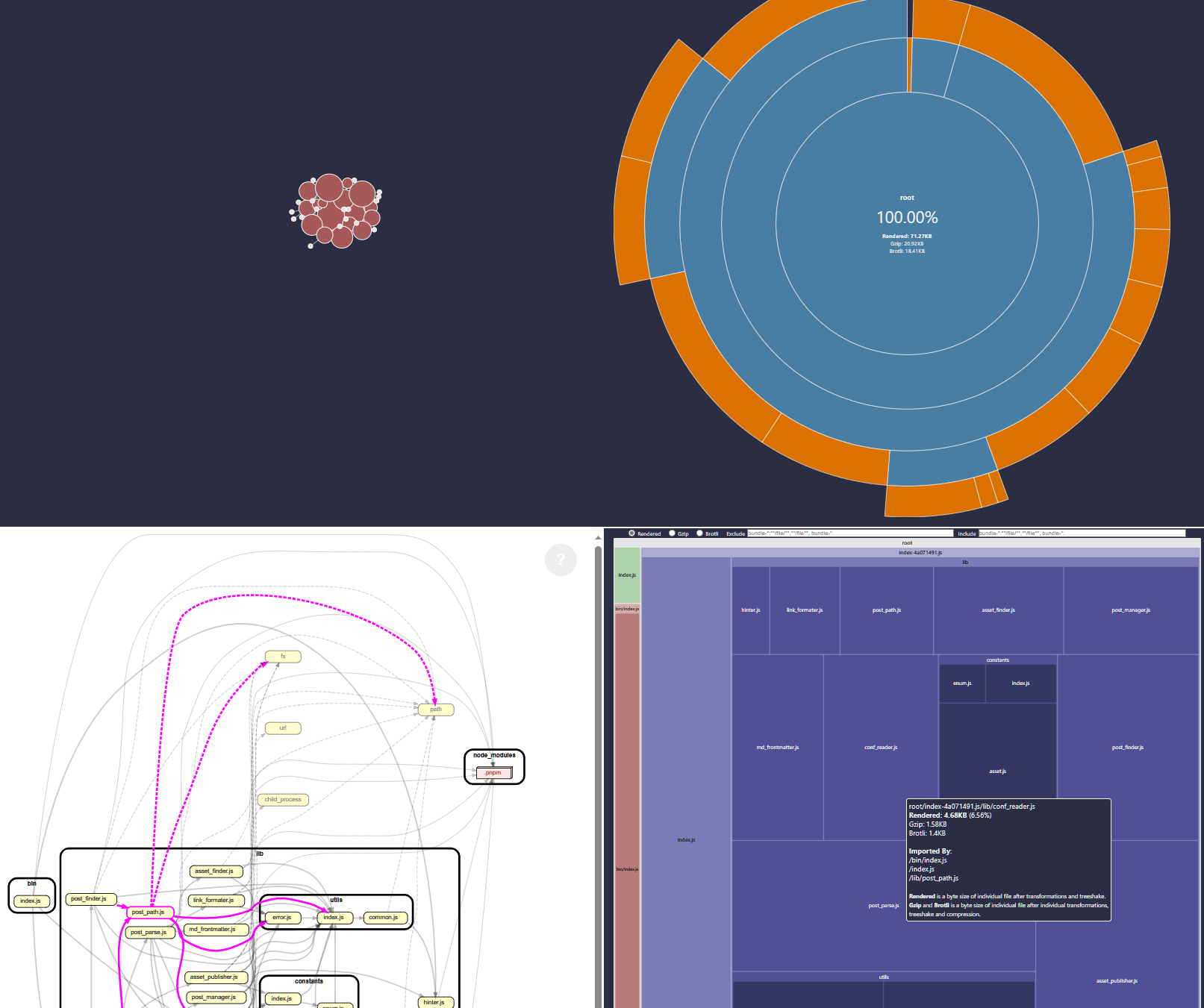Click the dependency graph vertical scrollbar
This screenshot has height=1008, width=1204.
(x=598, y=776)
